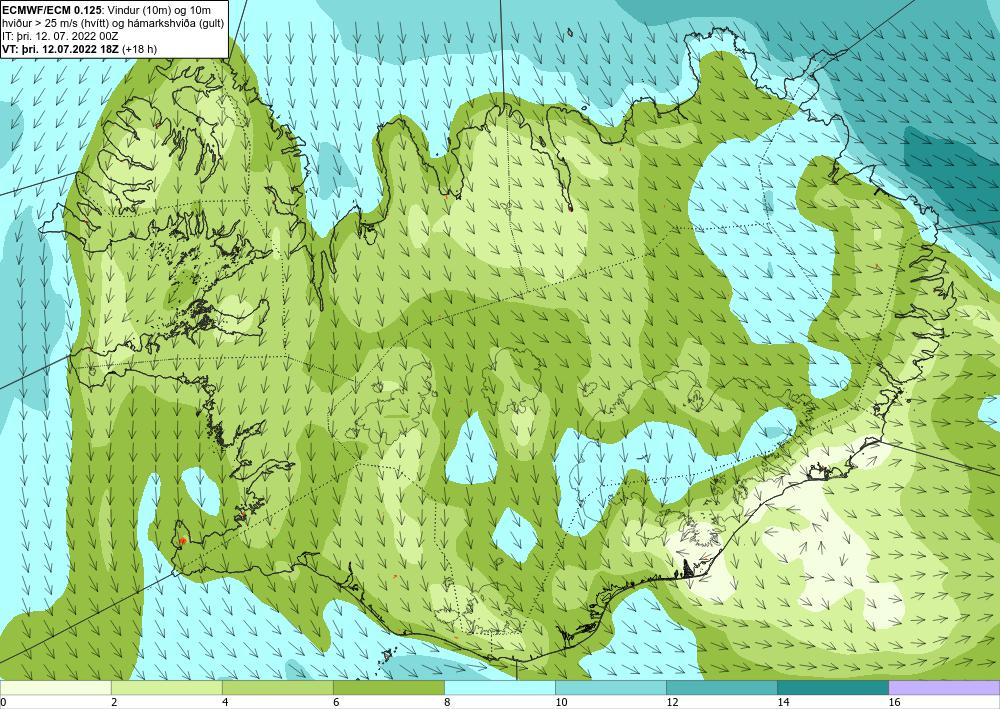This screenshot has height=709, width=1000.
Task: Click the medium green 4–6 m/s legend swatch
Action: tap(277, 688)
